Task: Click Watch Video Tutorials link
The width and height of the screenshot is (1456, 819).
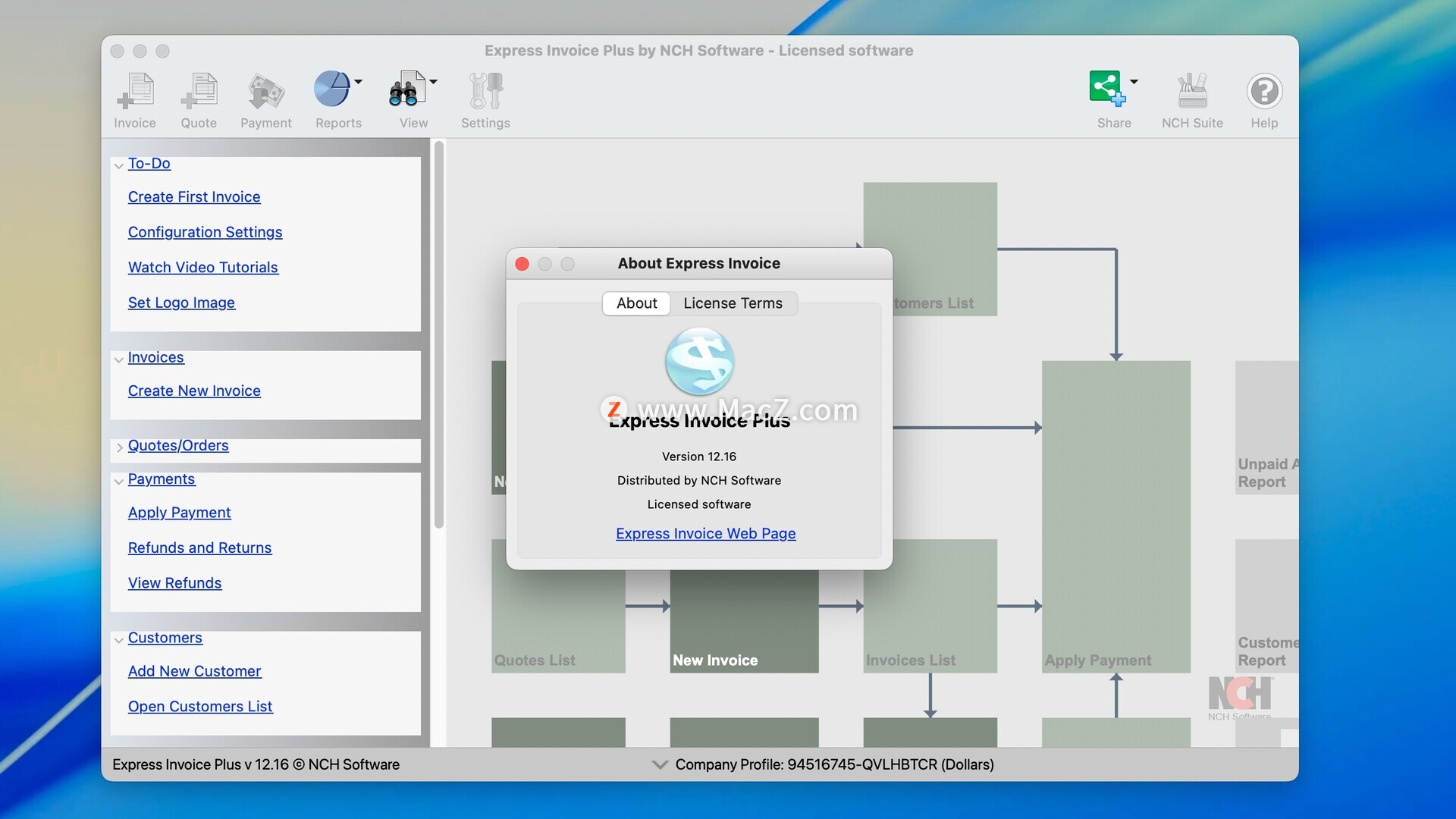Action: (202, 267)
